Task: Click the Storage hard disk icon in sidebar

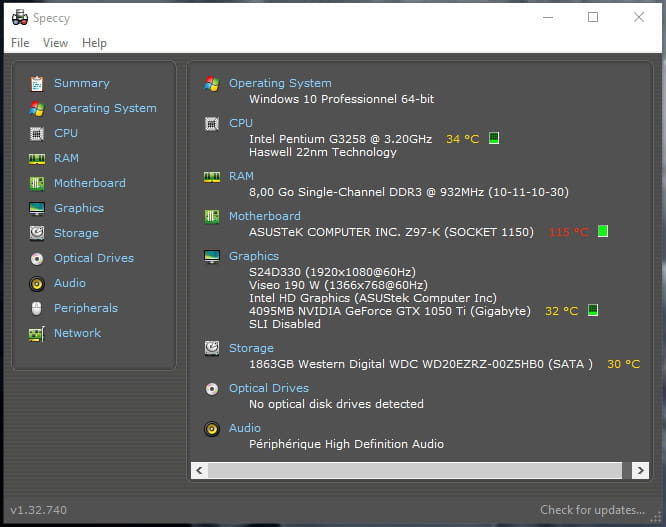Action: (37, 233)
